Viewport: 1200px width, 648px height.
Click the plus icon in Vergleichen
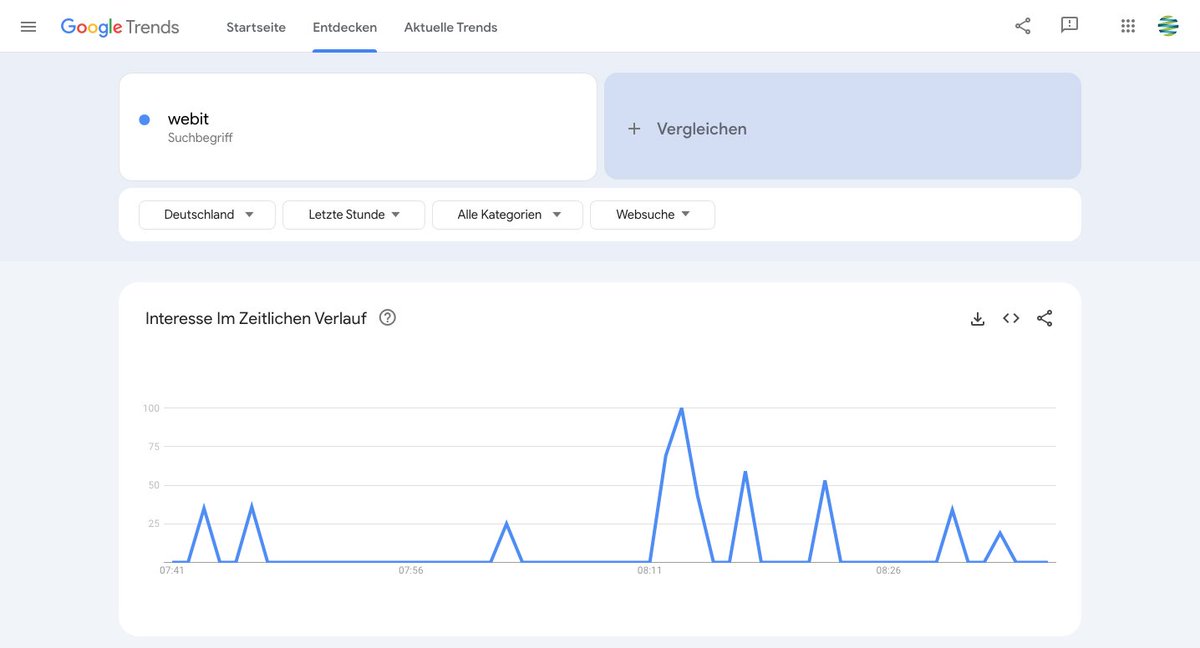point(634,129)
